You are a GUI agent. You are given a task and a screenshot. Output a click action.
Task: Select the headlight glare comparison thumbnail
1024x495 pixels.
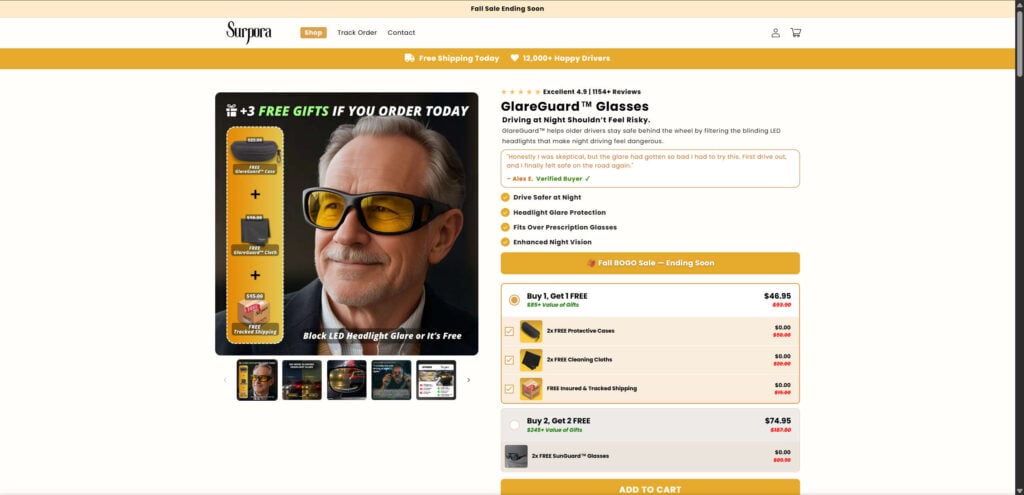pos(302,380)
